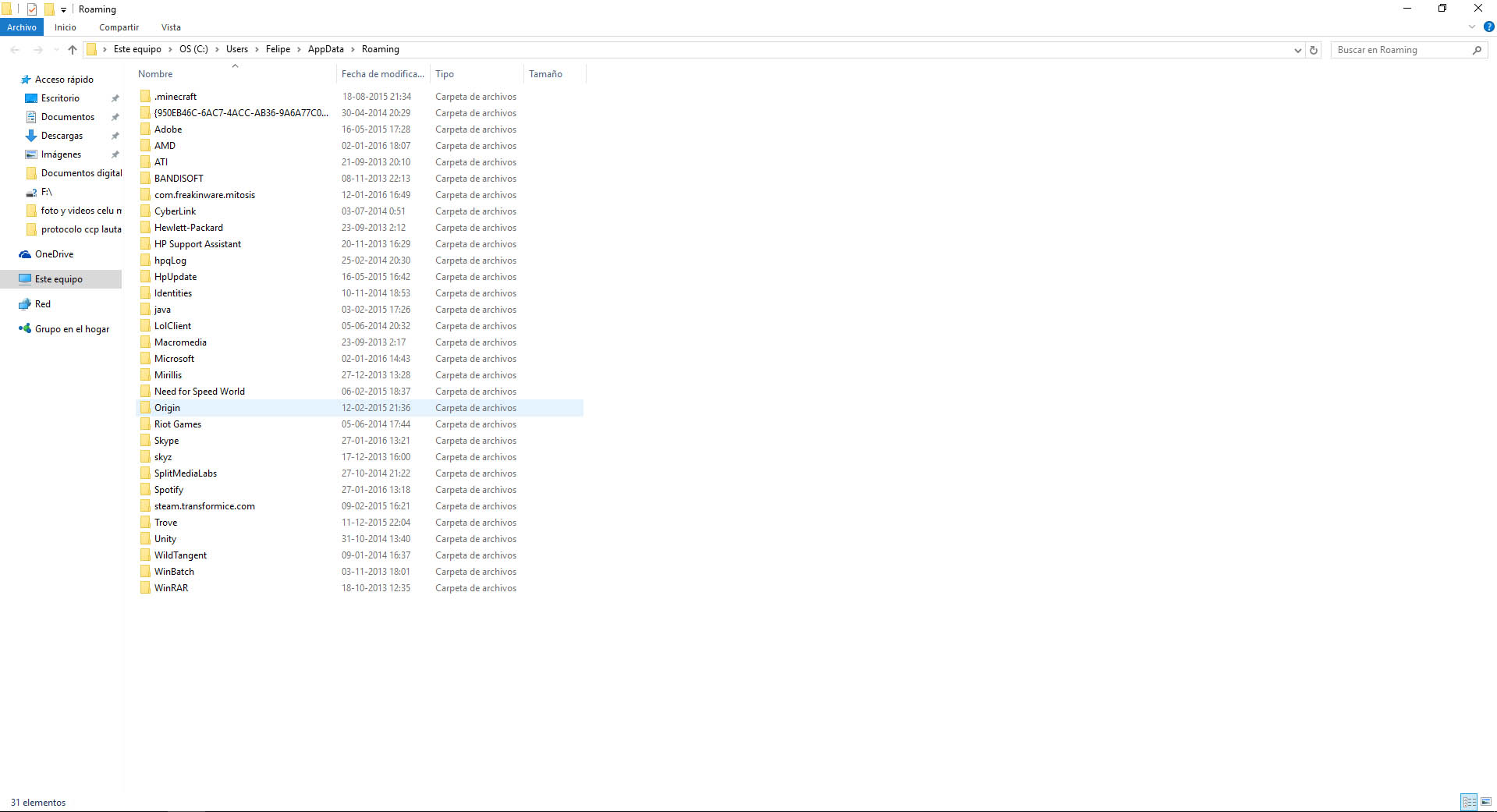This screenshot has width=1497, height=812.
Task: Click the pin icon beside Descargas
Action: (x=115, y=136)
